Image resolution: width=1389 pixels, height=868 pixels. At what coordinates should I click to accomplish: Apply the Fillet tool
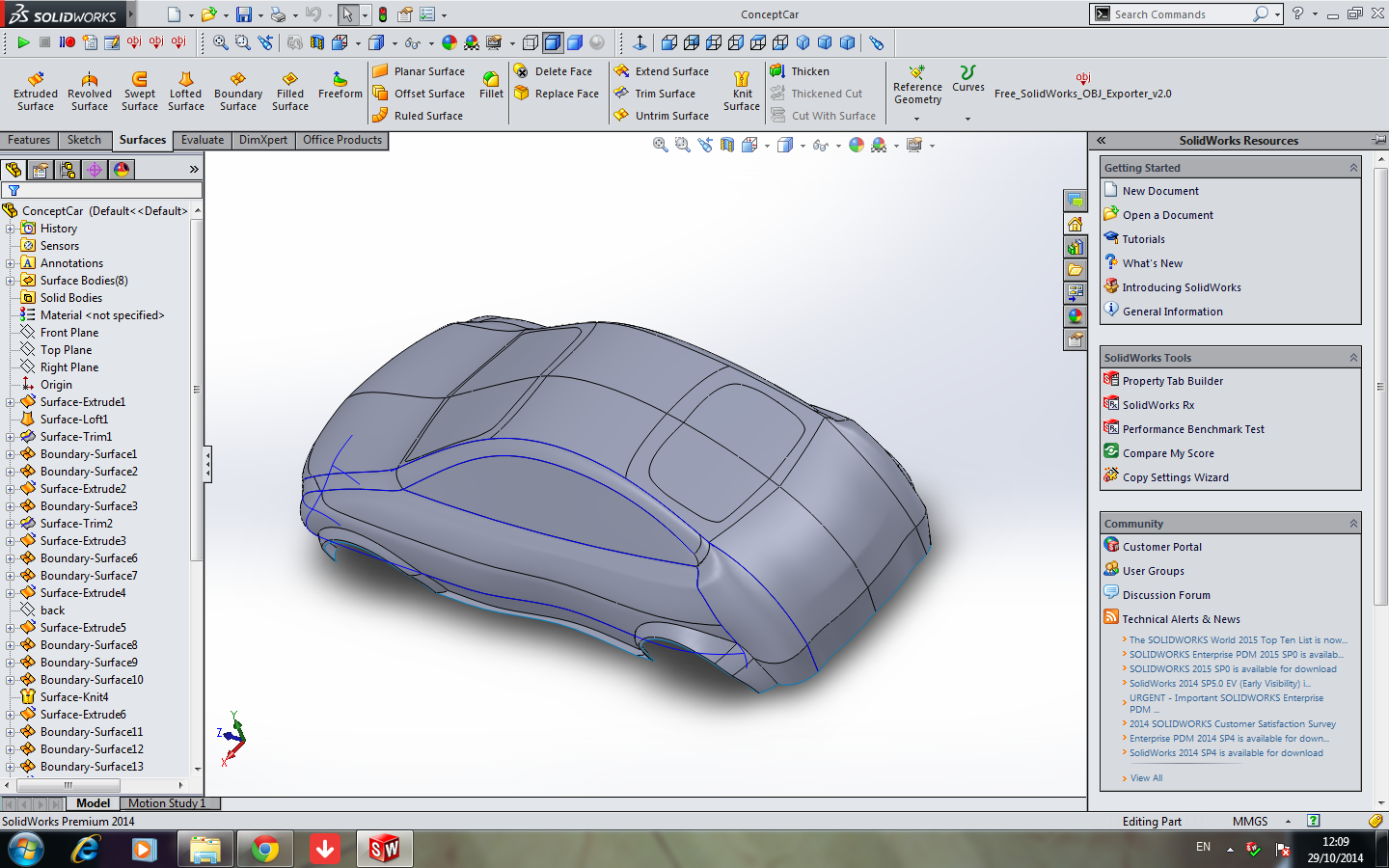click(492, 85)
